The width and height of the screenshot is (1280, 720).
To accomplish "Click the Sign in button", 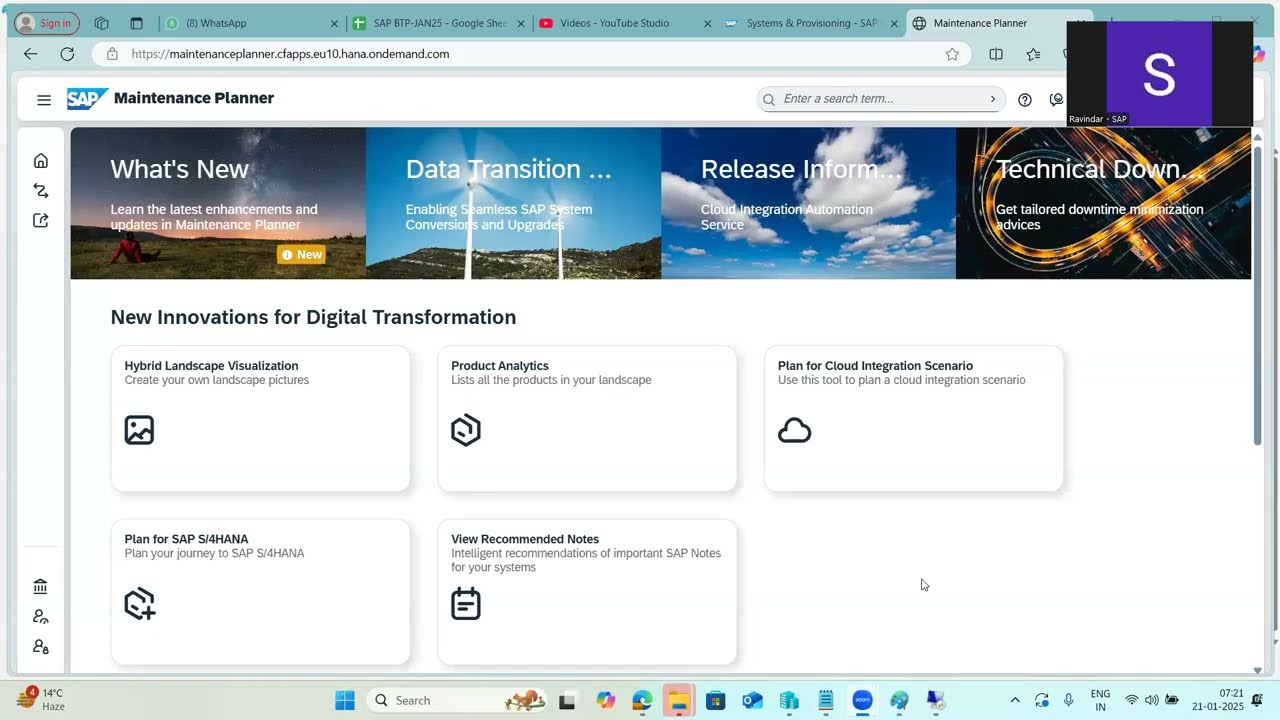I will [46, 23].
